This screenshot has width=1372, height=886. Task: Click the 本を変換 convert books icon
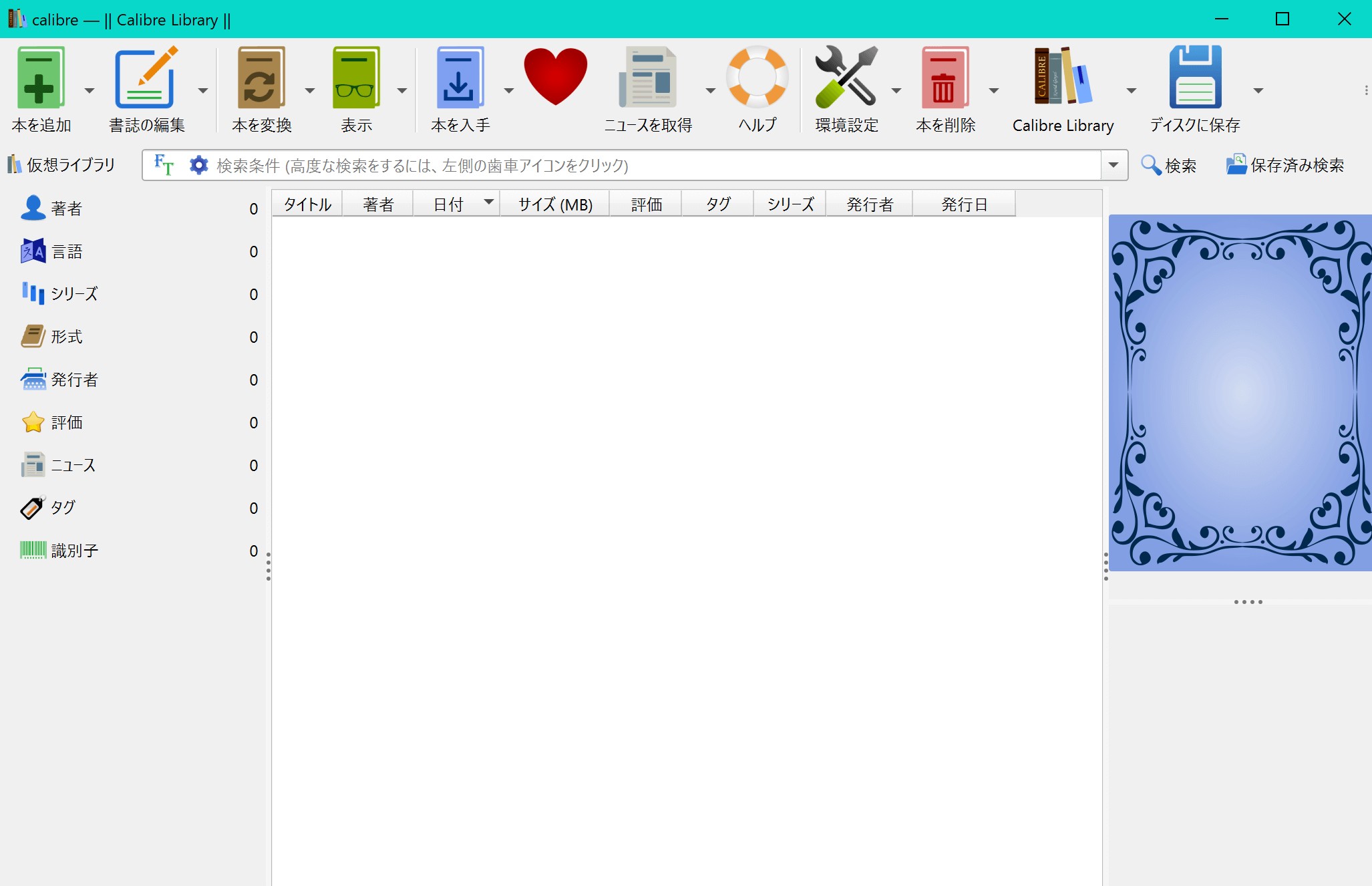click(261, 77)
